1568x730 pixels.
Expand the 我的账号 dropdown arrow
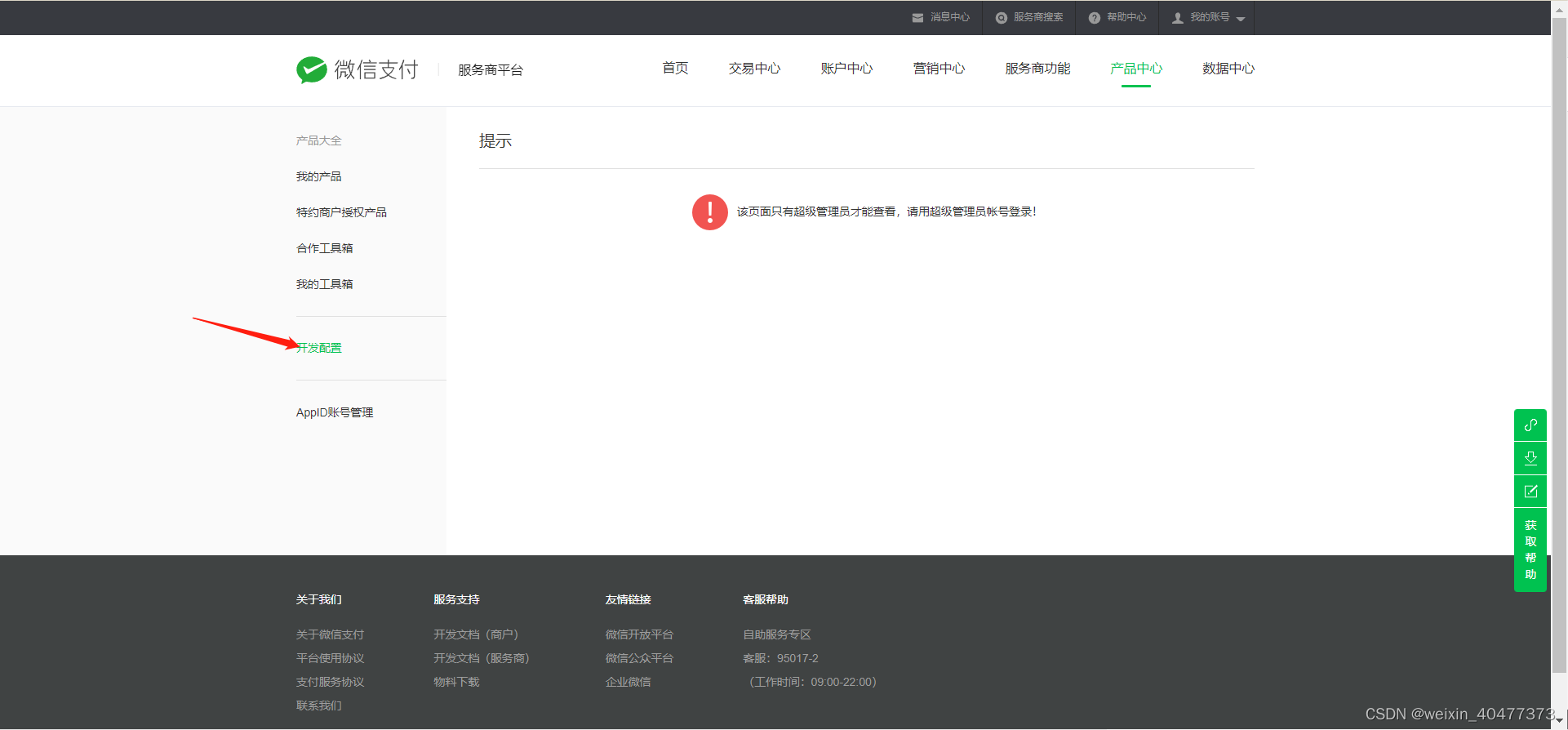(1241, 19)
